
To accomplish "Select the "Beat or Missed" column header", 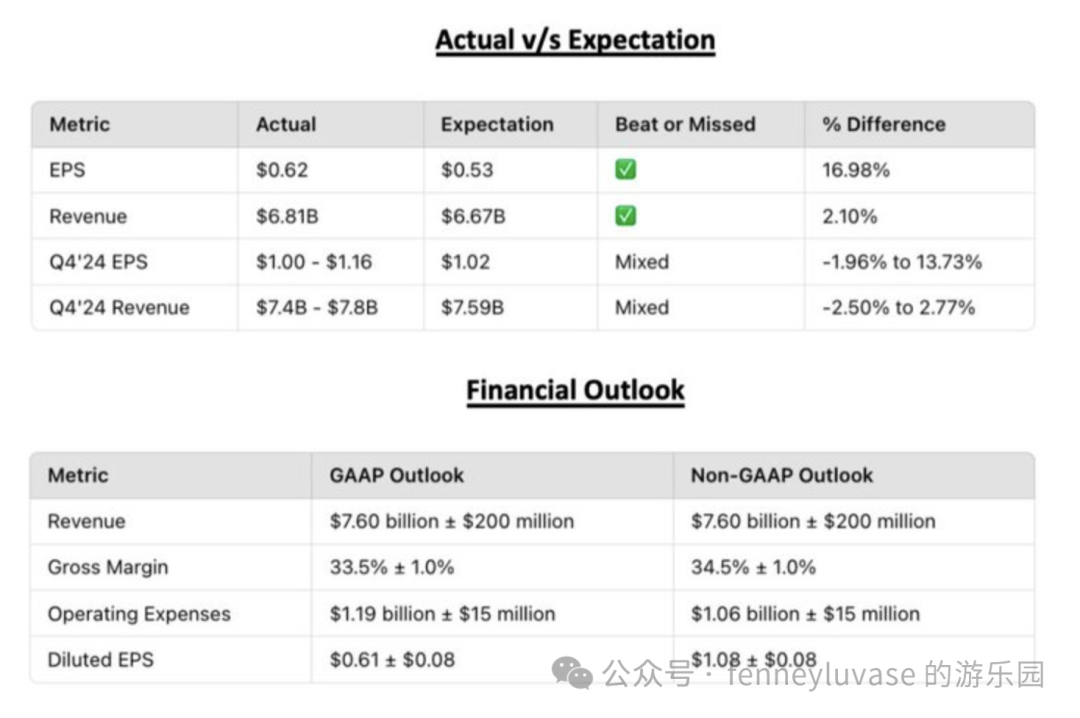I will [685, 125].
